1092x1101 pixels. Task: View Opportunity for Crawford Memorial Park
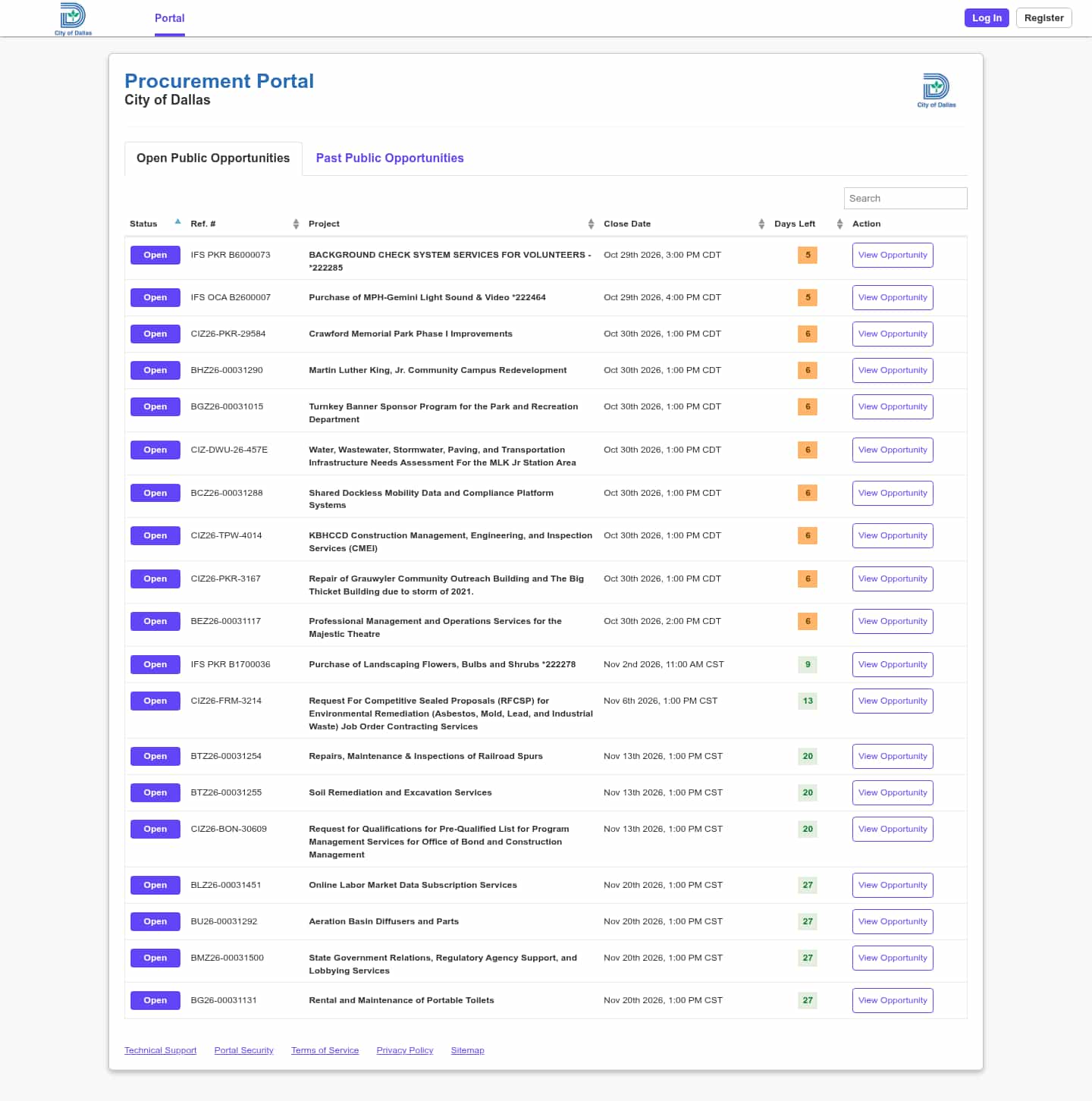click(893, 334)
